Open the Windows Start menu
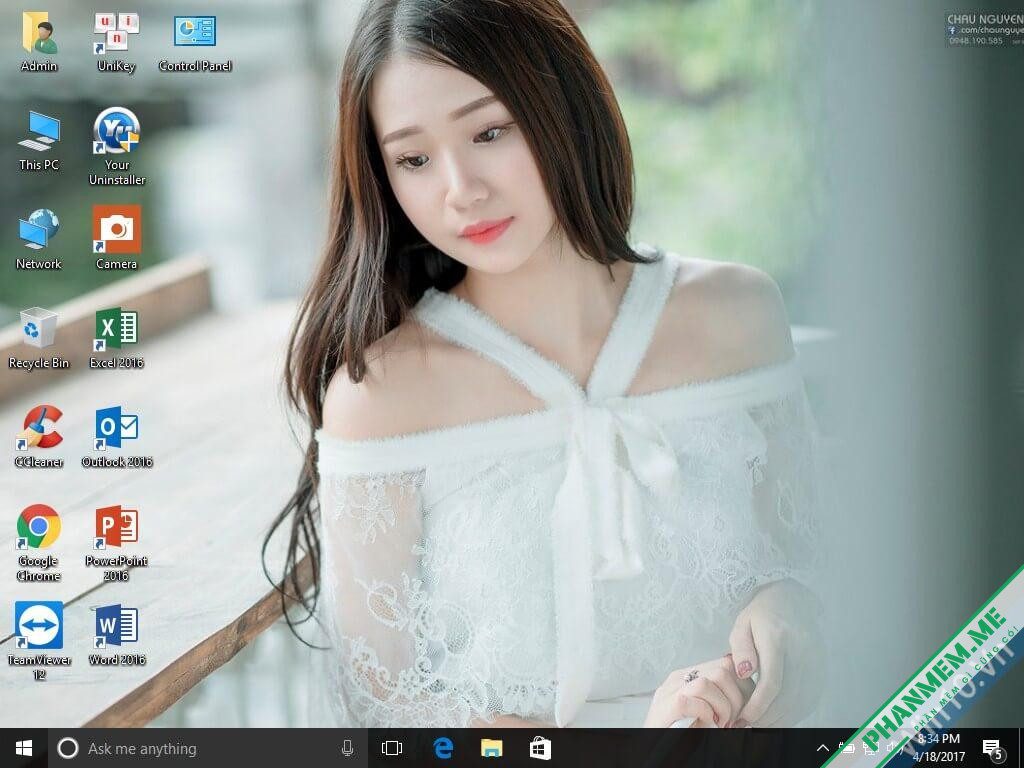1024x768 pixels. pyautogui.click(x=24, y=748)
